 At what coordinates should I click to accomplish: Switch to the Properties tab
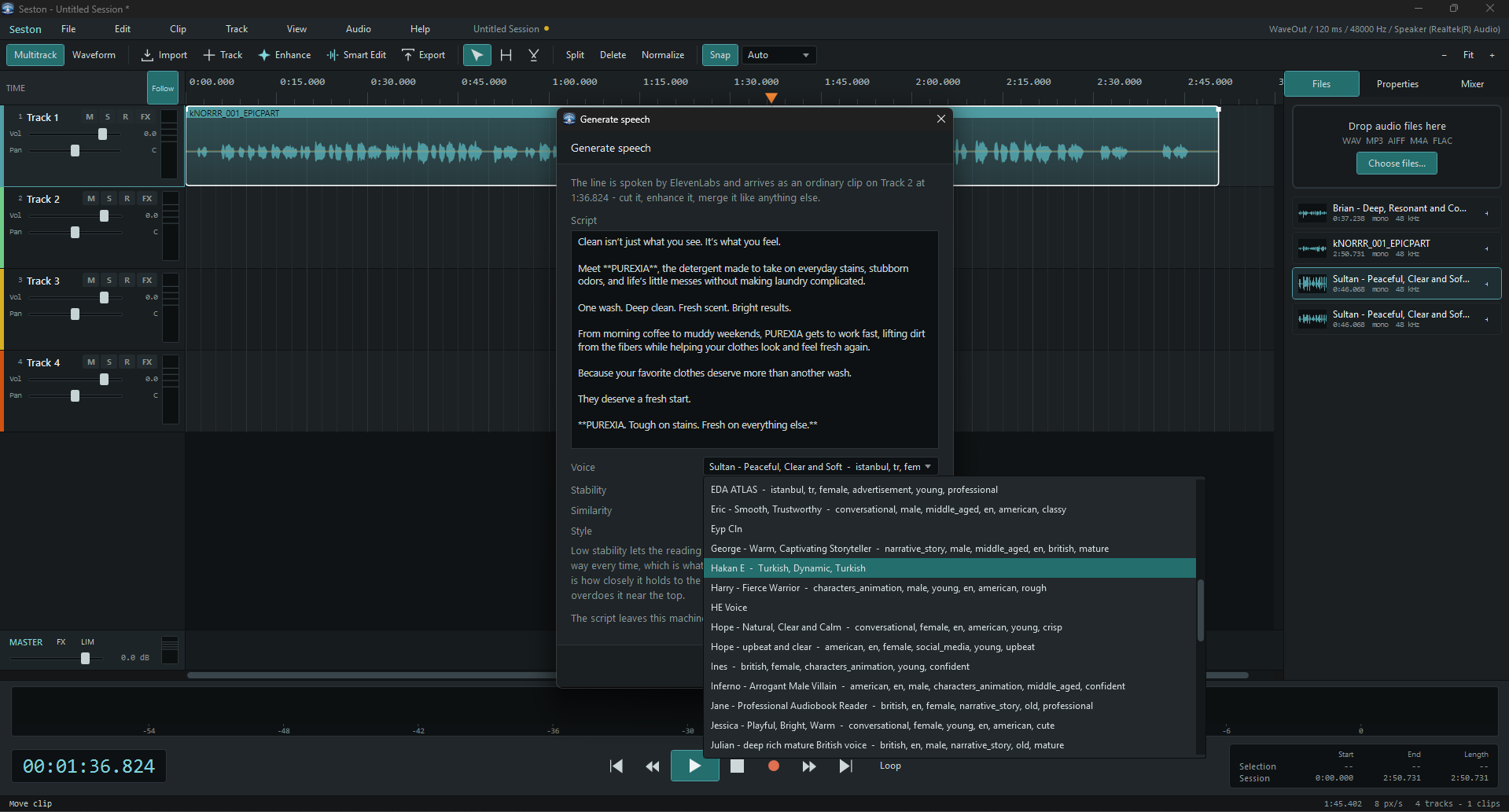[x=1397, y=84]
